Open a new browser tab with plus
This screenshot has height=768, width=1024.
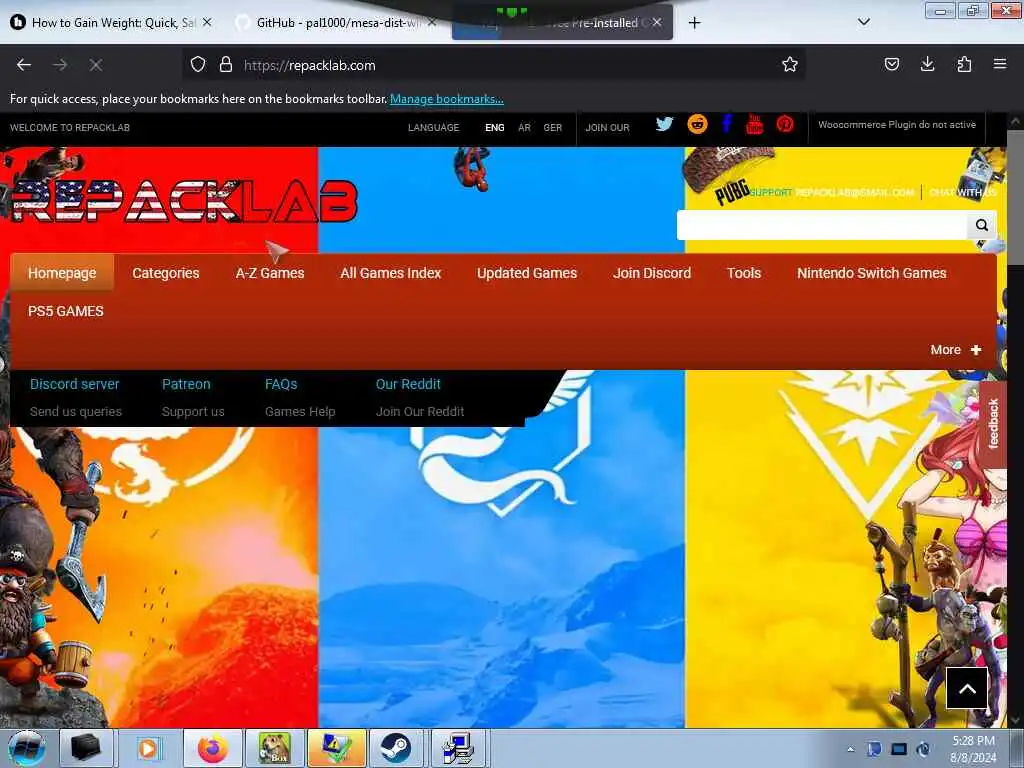pos(694,23)
